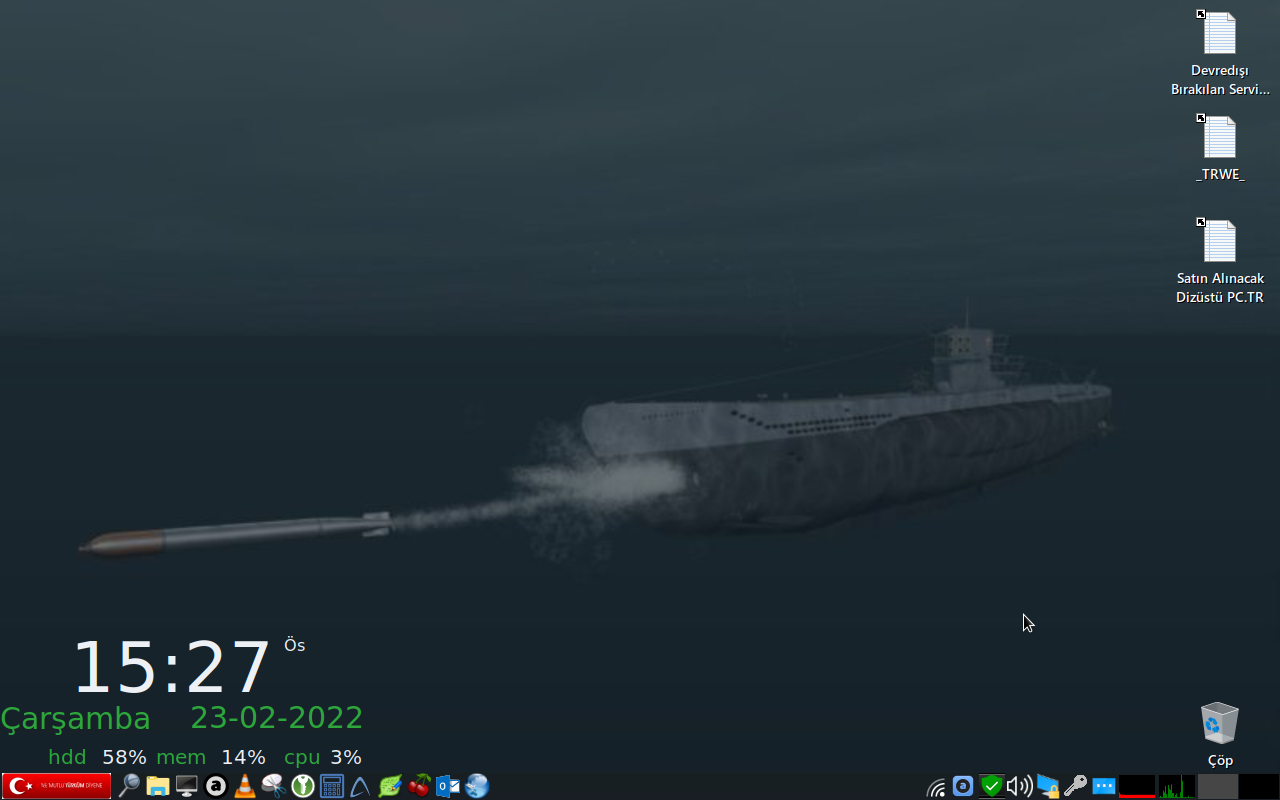Click the hdd '58%' usage value
1280x800 pixels.
point(124,757)
